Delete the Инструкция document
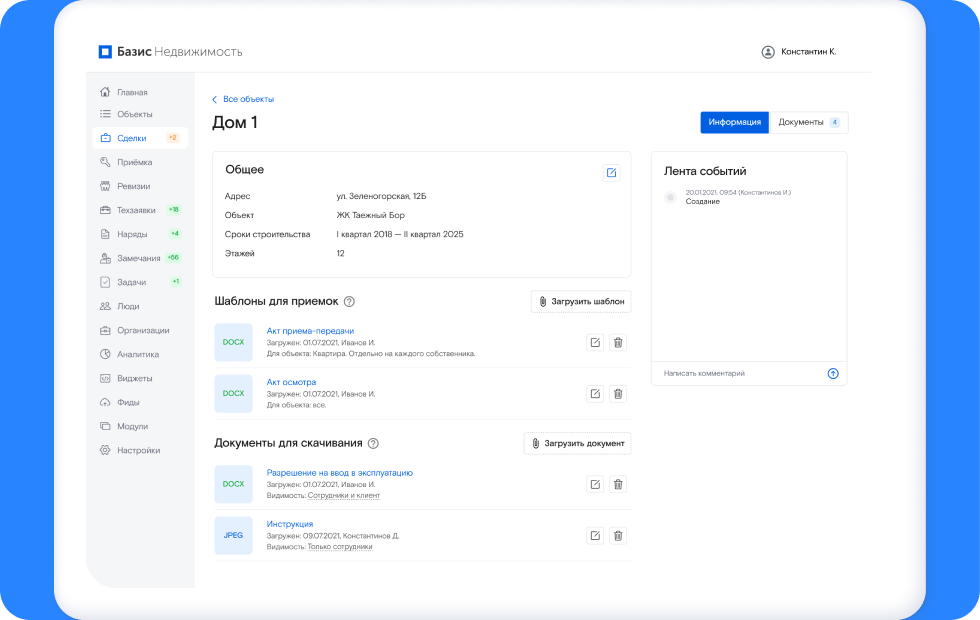 pyautogui.click(x=618, y=536)
